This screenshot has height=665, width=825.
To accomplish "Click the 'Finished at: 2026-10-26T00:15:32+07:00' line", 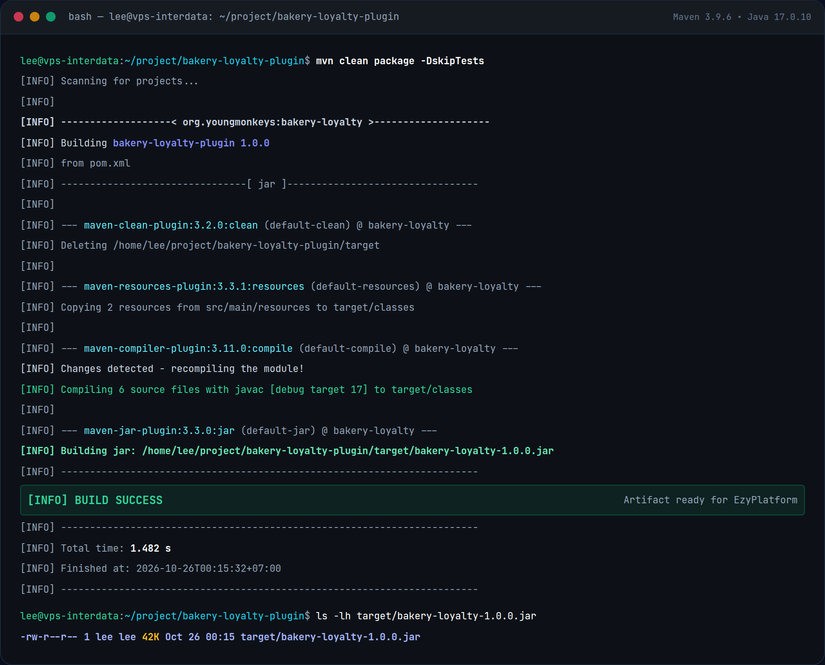I will (150, 569).
